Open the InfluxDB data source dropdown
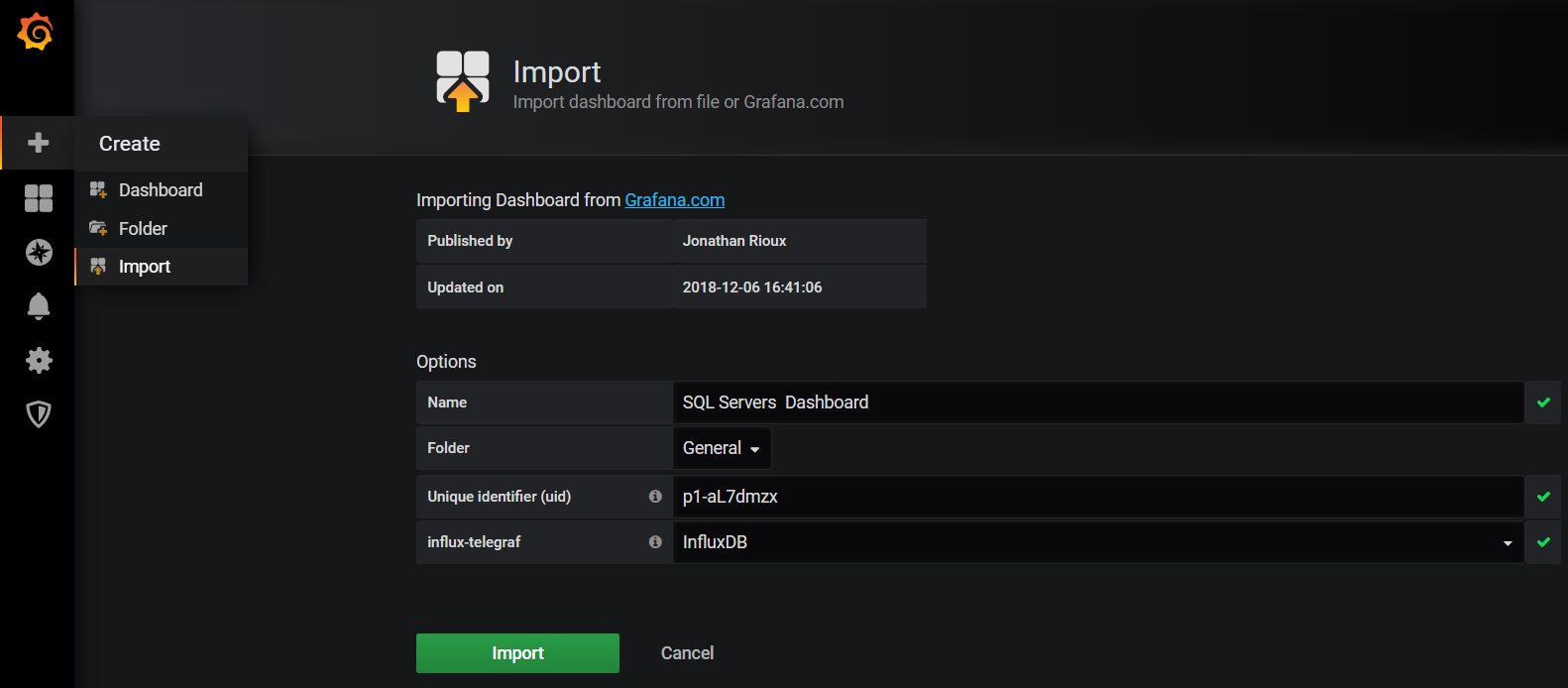This screenshot has width=1568, height=688. coord(1098,542)
